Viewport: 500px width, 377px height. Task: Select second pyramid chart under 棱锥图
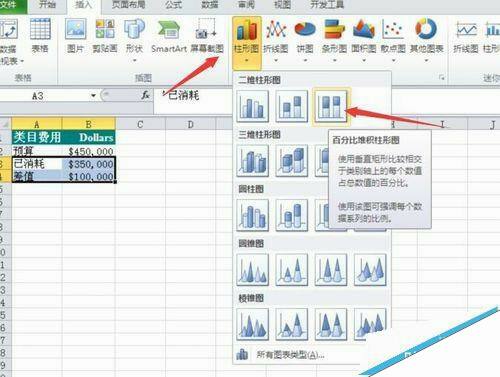pyautogui.click(x=292, y=324)
